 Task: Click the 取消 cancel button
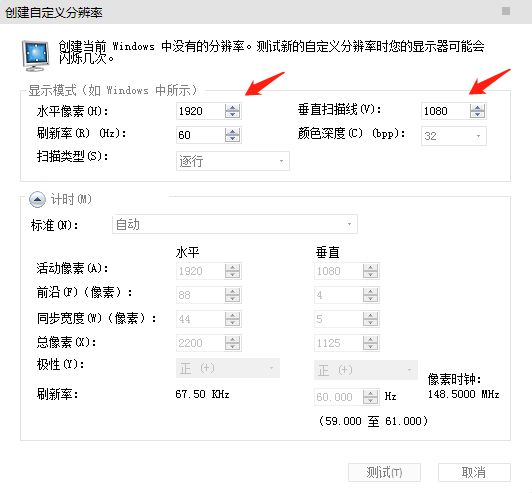pos(474,472)
